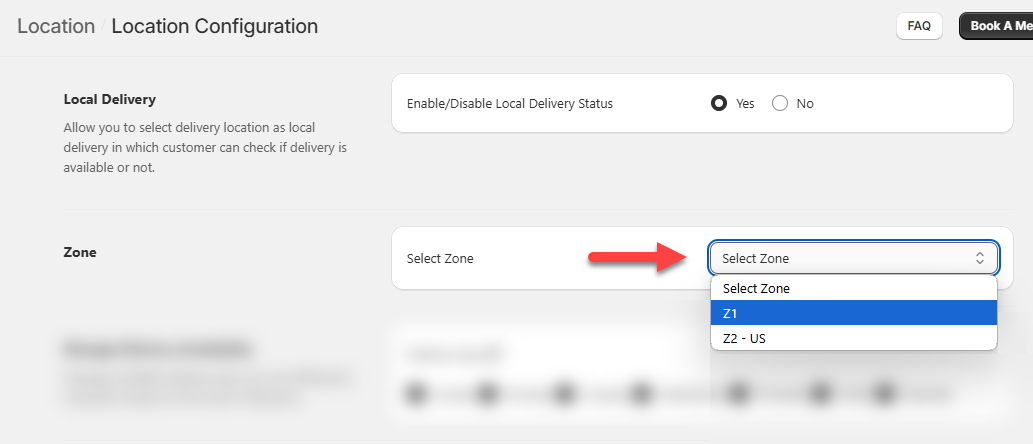Screen dimensions: 1033x444
Task: Click the Local Delivery section heading
Action: [x=110, y=99]
